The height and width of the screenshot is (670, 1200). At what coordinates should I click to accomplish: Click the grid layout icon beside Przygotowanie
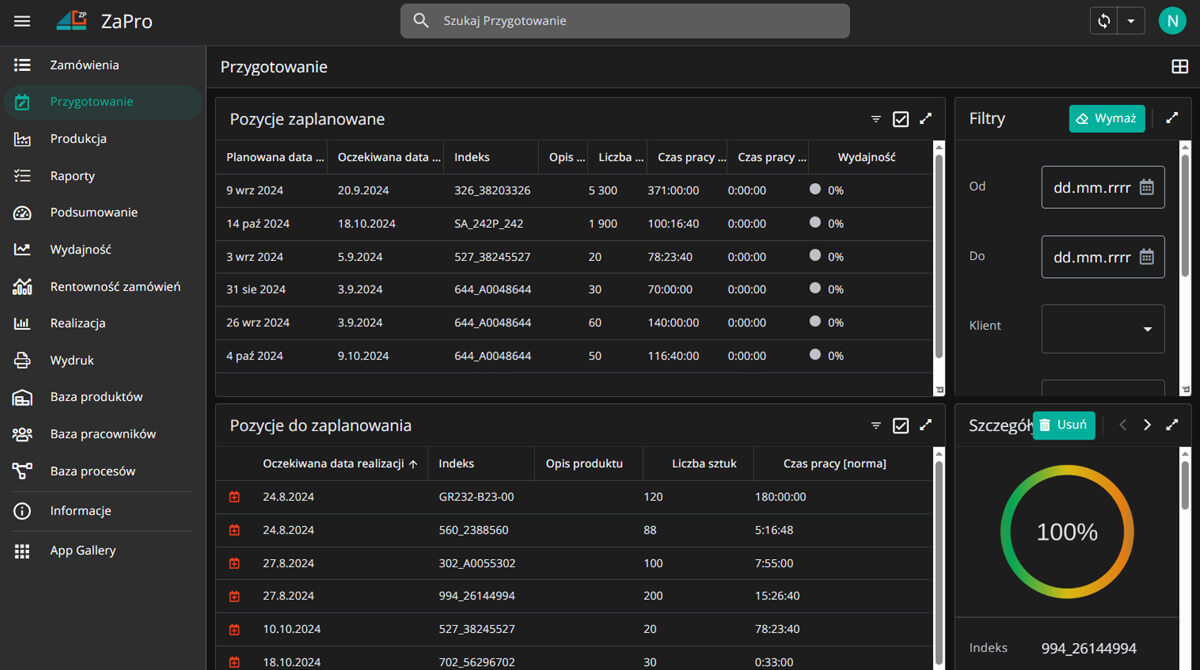pyautogui.click(x=1179, y=67)
